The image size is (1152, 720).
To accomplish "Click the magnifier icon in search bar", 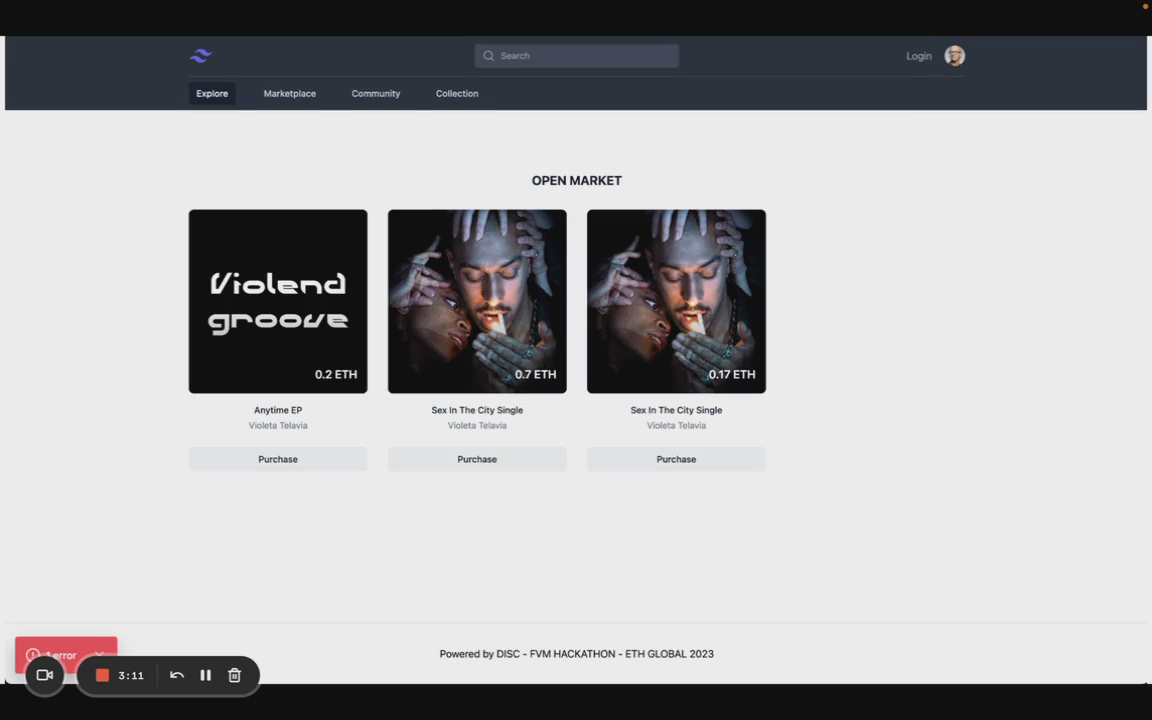I will click(489, 56).
